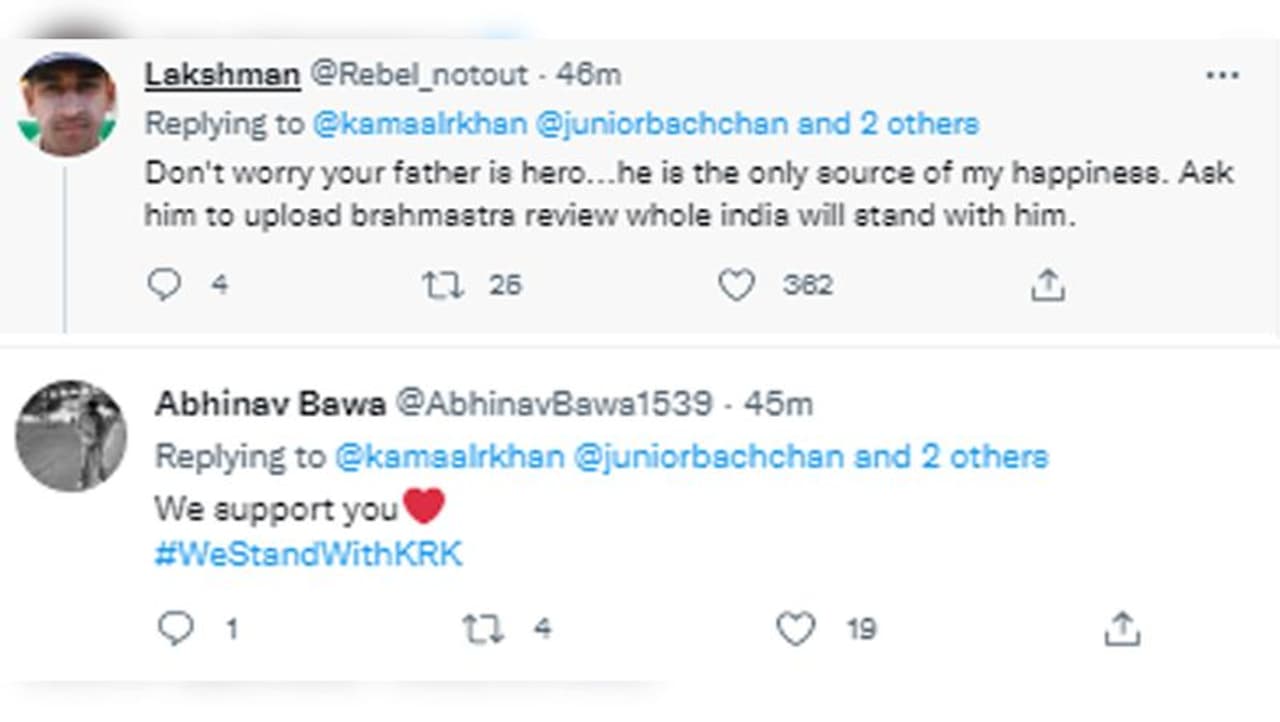Screen dimensions: 1280x722
Task: Open Lakshman's profile picture
Action: [68, 104]
